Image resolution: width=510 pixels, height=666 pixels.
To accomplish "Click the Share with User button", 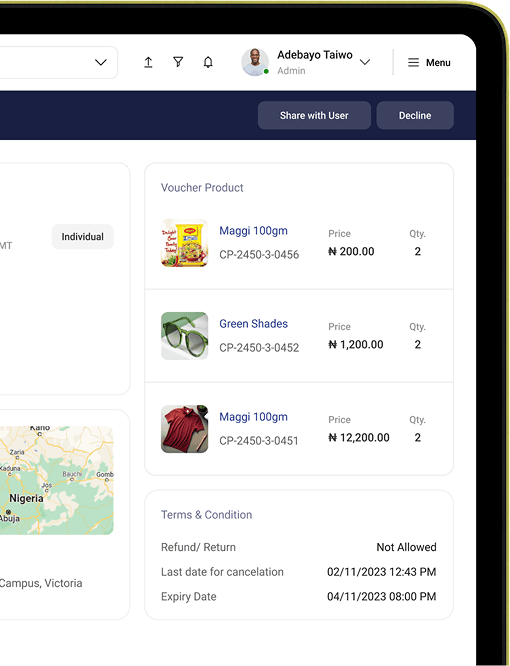I will pyautogui.click(x=314, y=115).
